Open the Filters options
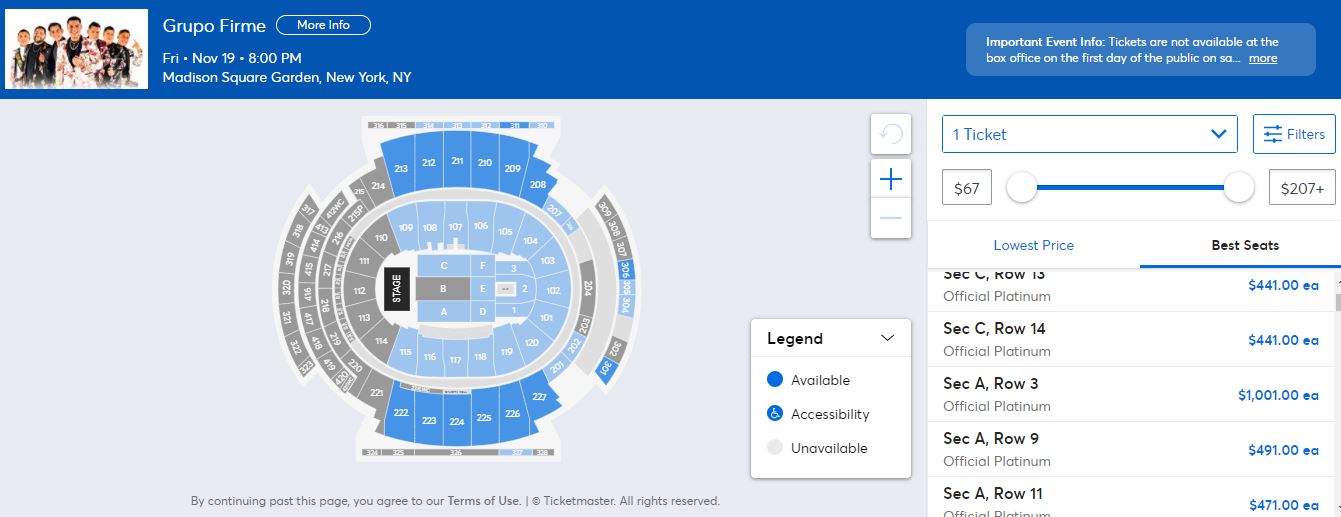Image resolution: width=1341 pixels, height=517 pixels. (x=1294, y=134)
